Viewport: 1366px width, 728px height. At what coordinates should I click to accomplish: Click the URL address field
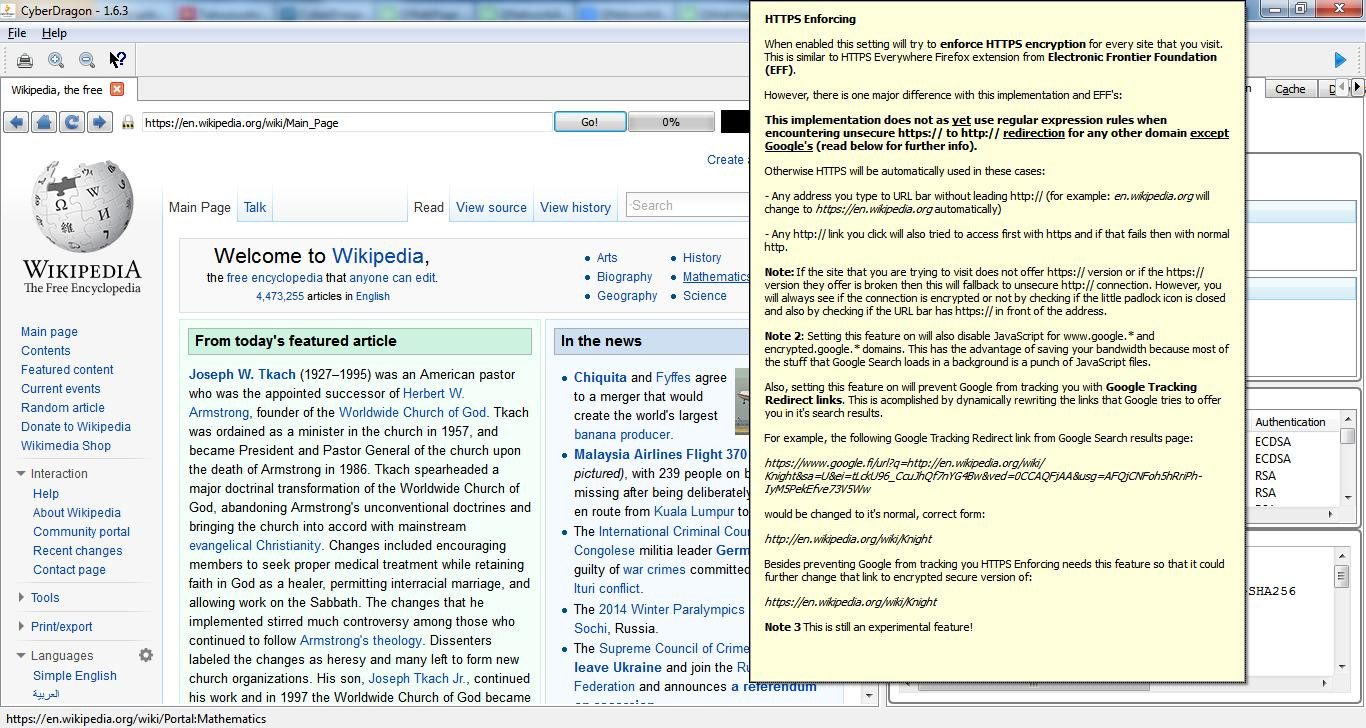click(346, 122)
